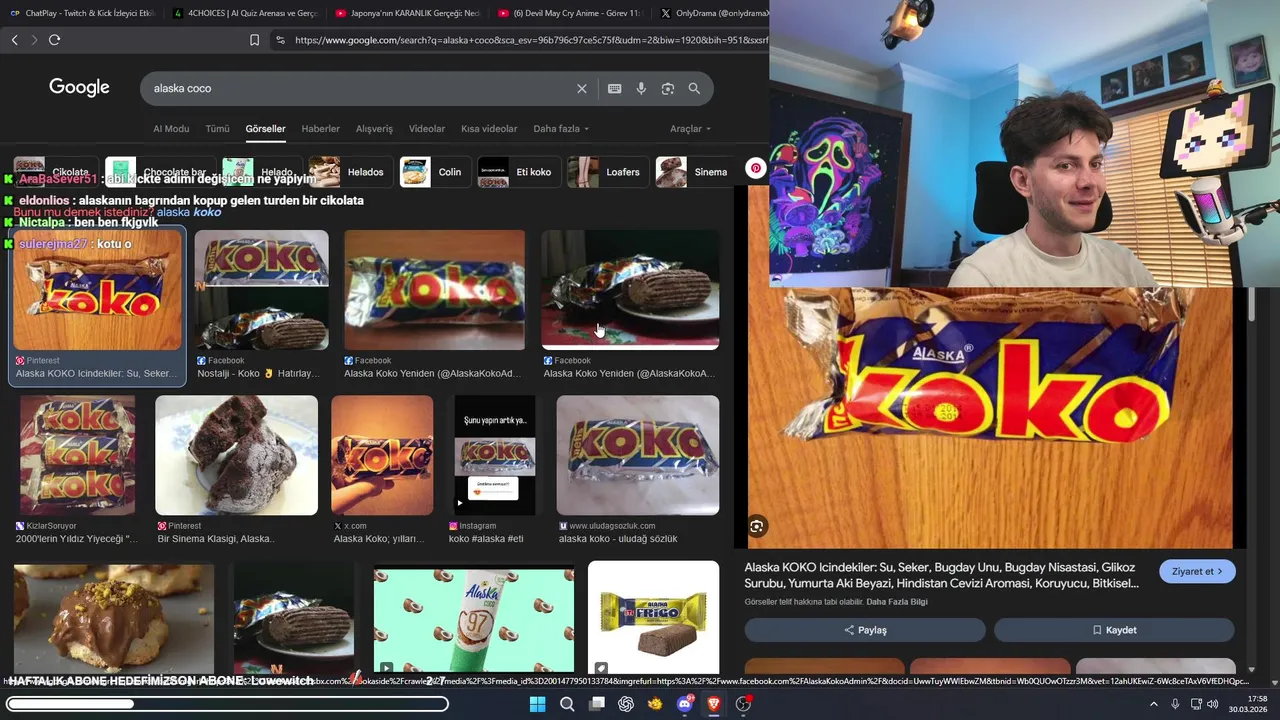Reload the page in the browser
This screenshot has height=720, width=1280.
point(54,40)
